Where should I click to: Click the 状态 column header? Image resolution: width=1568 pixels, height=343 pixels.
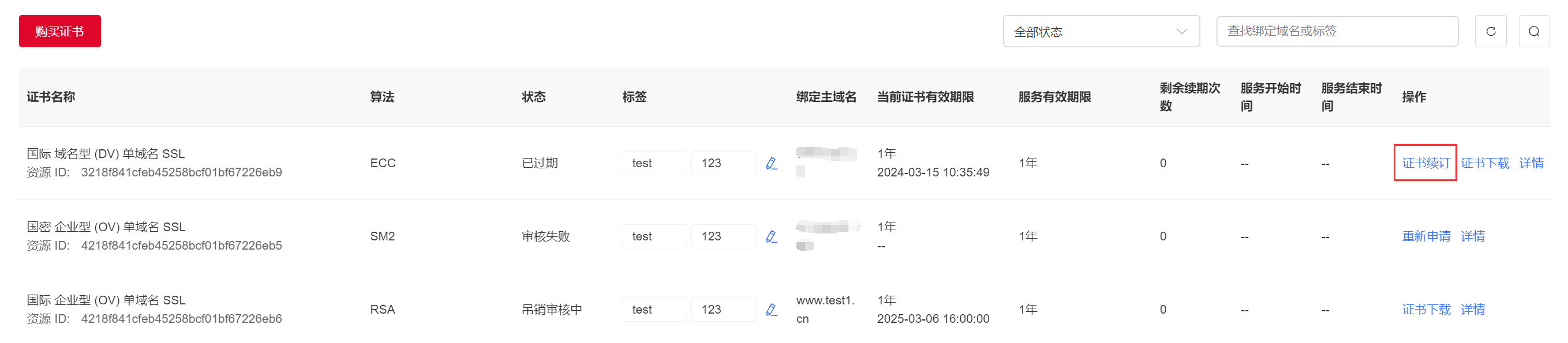click(534, 97)
